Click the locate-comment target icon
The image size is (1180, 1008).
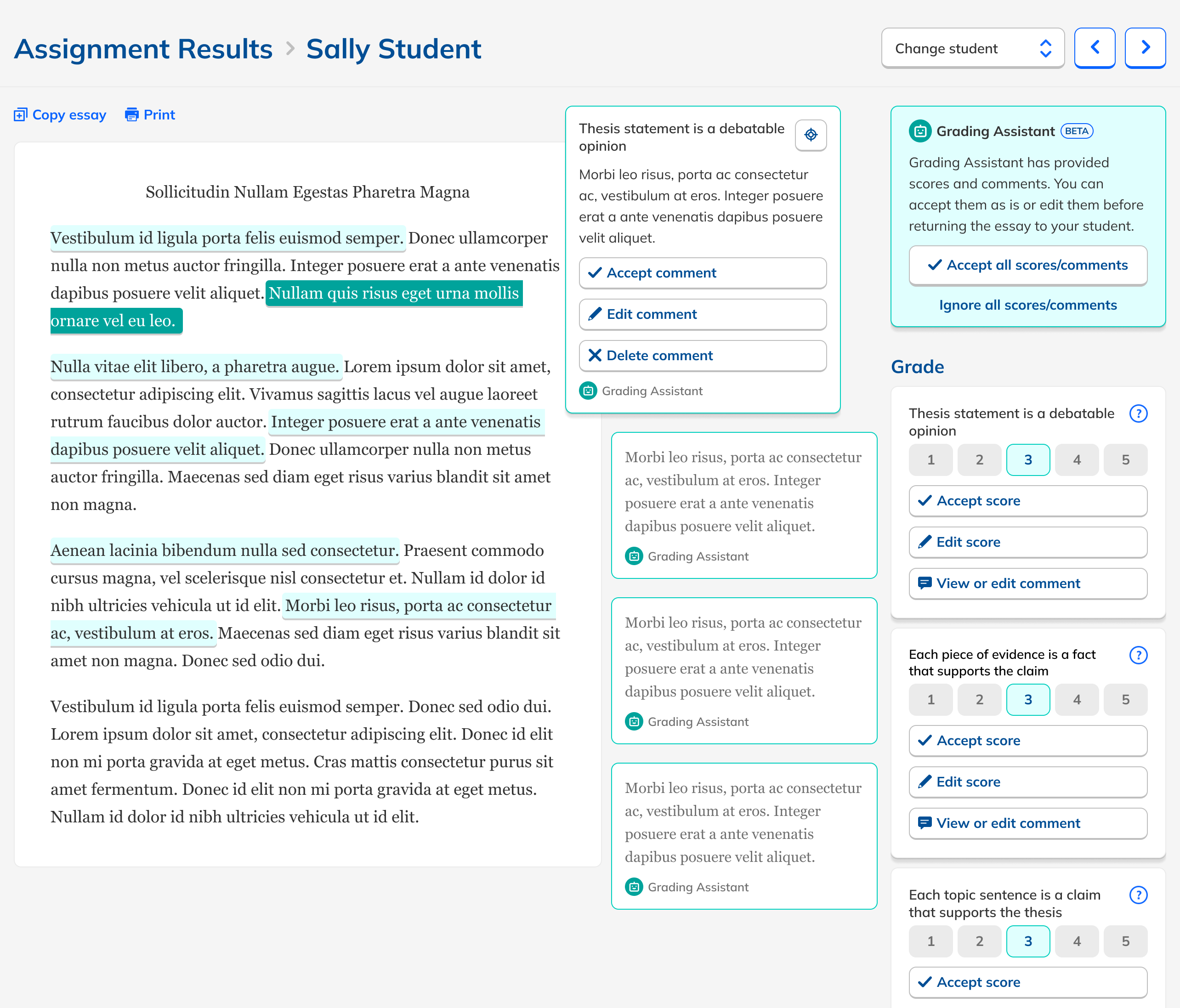(811, 135)
